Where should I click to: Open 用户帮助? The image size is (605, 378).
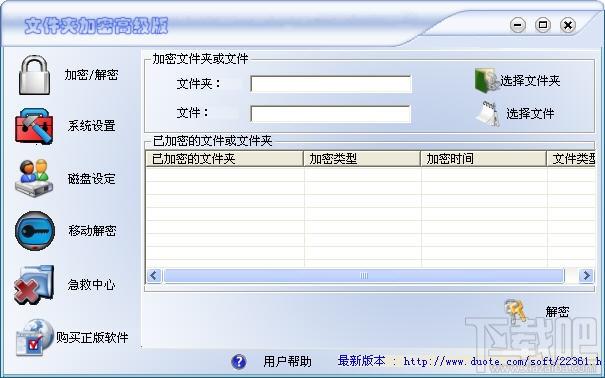(x=287, y=361)
